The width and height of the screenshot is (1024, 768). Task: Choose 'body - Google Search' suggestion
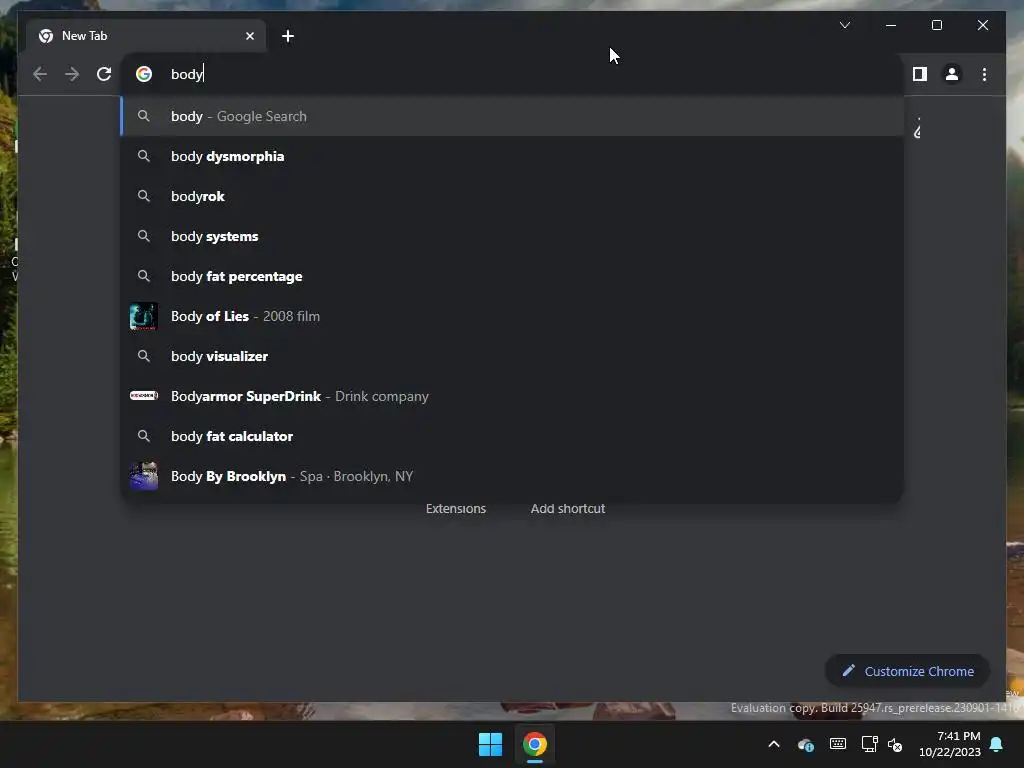point(513,116)
